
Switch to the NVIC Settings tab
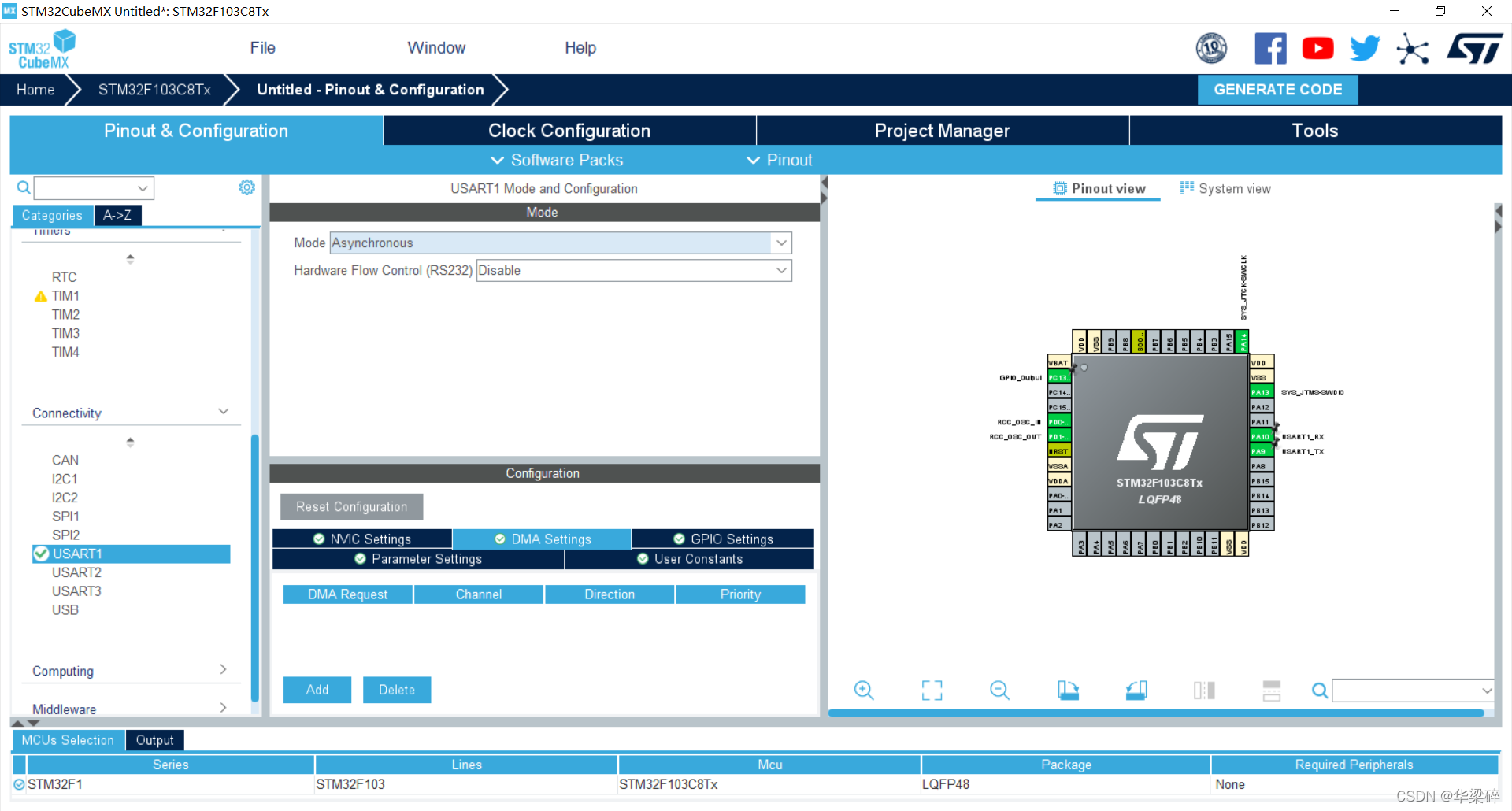pyautogui.click(x=362, y=539)
